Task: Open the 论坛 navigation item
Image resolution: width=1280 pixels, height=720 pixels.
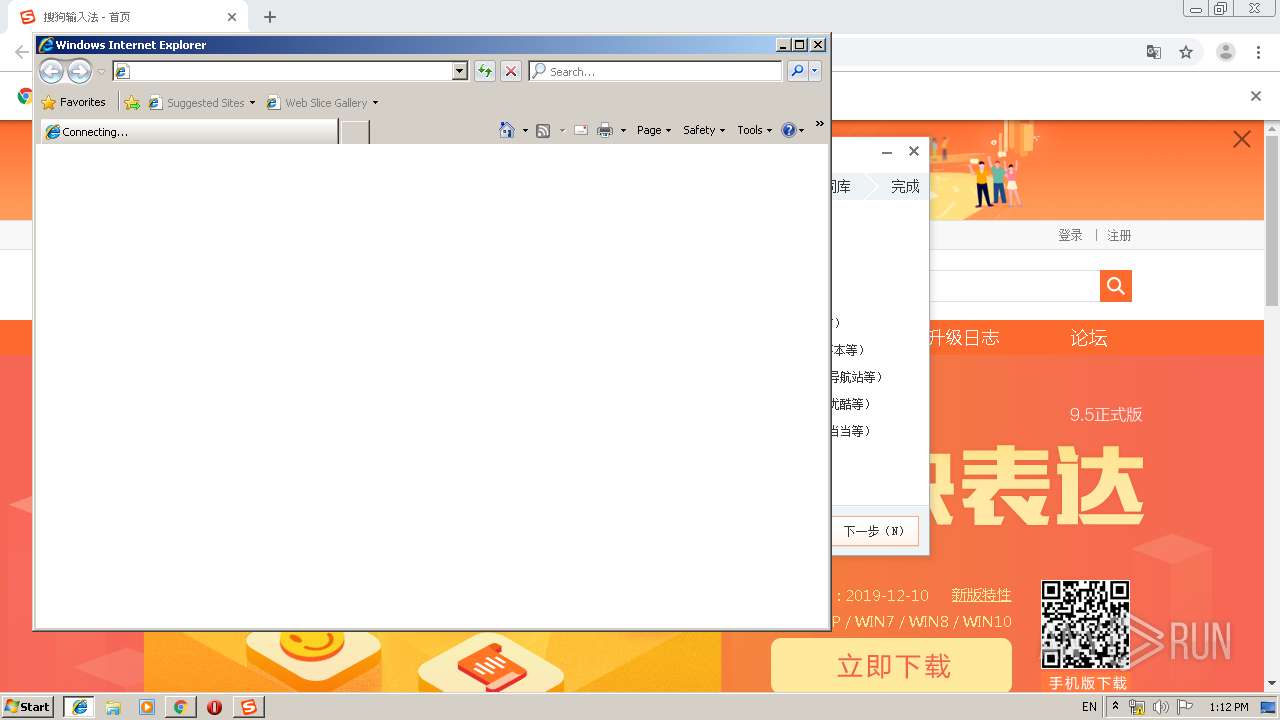Action: [x=1089, y=338]
